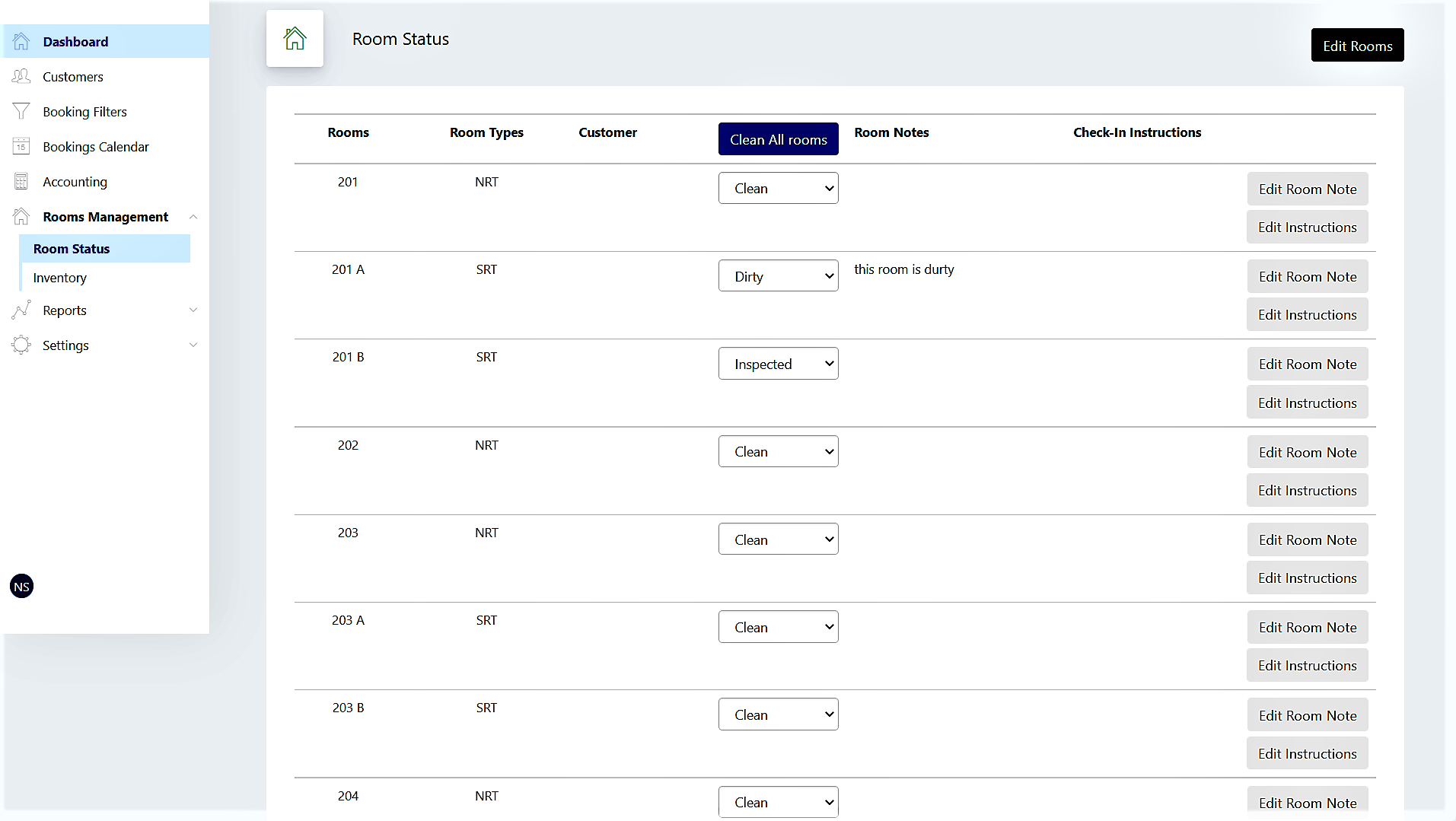Expand the Reports submenu chevron
This screenshot has height=821, width=1456.
pos(193,310)
